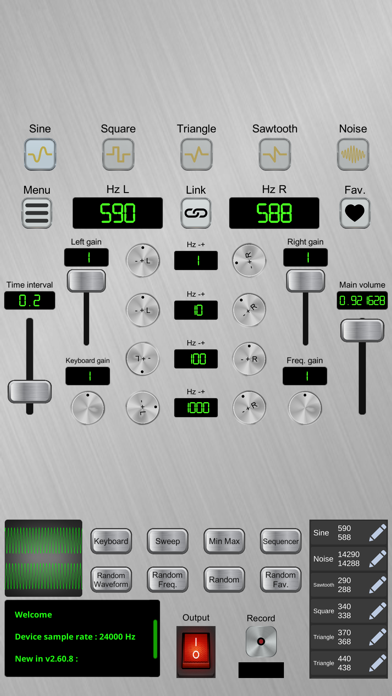Edit the Sawtooth 290 favorite pencil
Image resolution: width=392 pixels, height=696 pixels.
pos(378,585)
